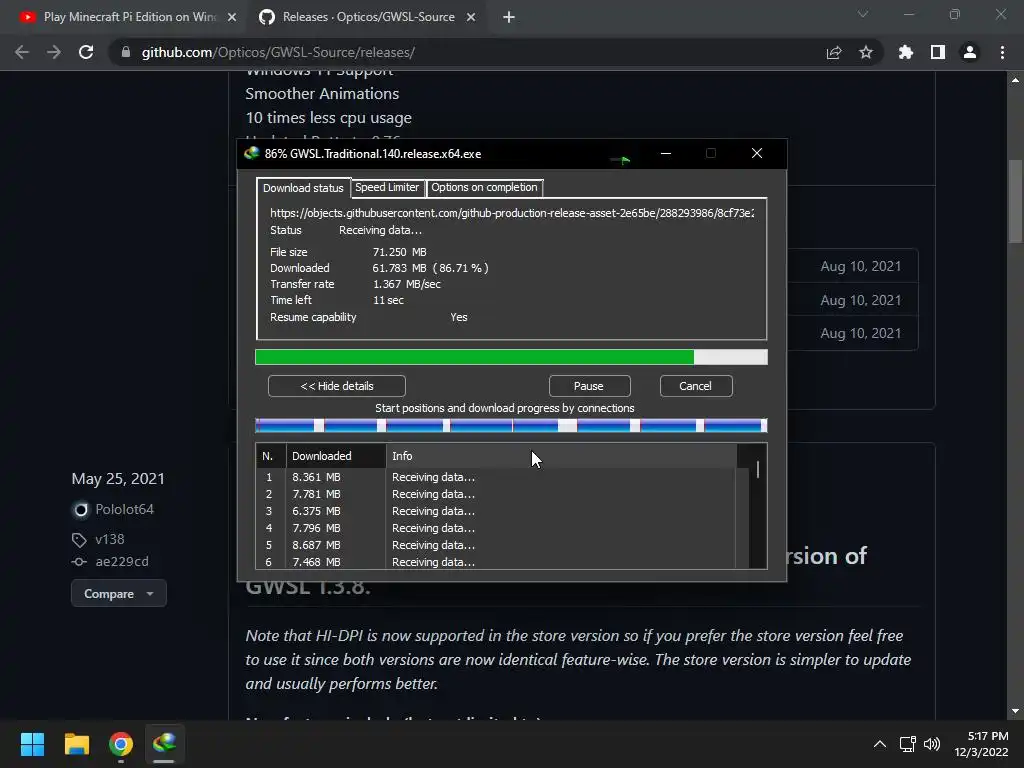1024x768 pixels.
Task: Open File Explorer from the taskbar
Action: pyautogui.click(x=76, y=744)
